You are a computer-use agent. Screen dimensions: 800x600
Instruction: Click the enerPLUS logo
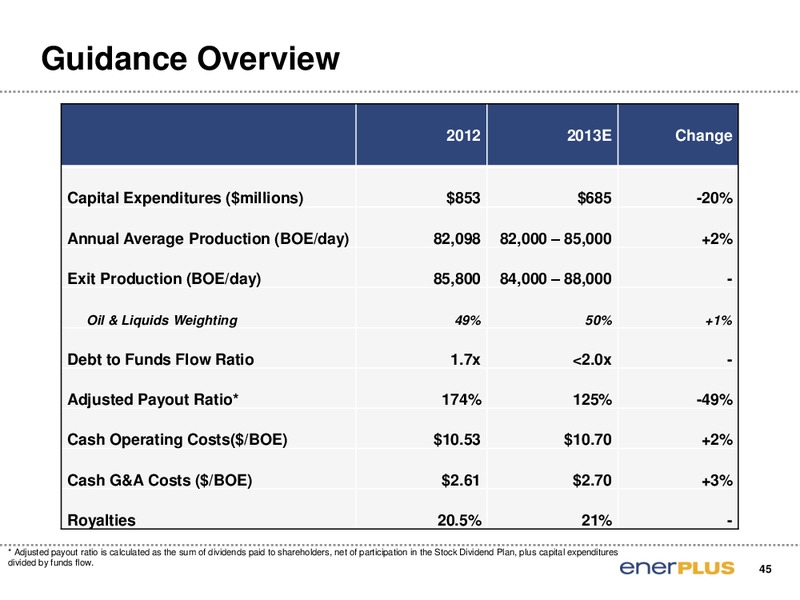pyautogui.click(x=677, y=568)
